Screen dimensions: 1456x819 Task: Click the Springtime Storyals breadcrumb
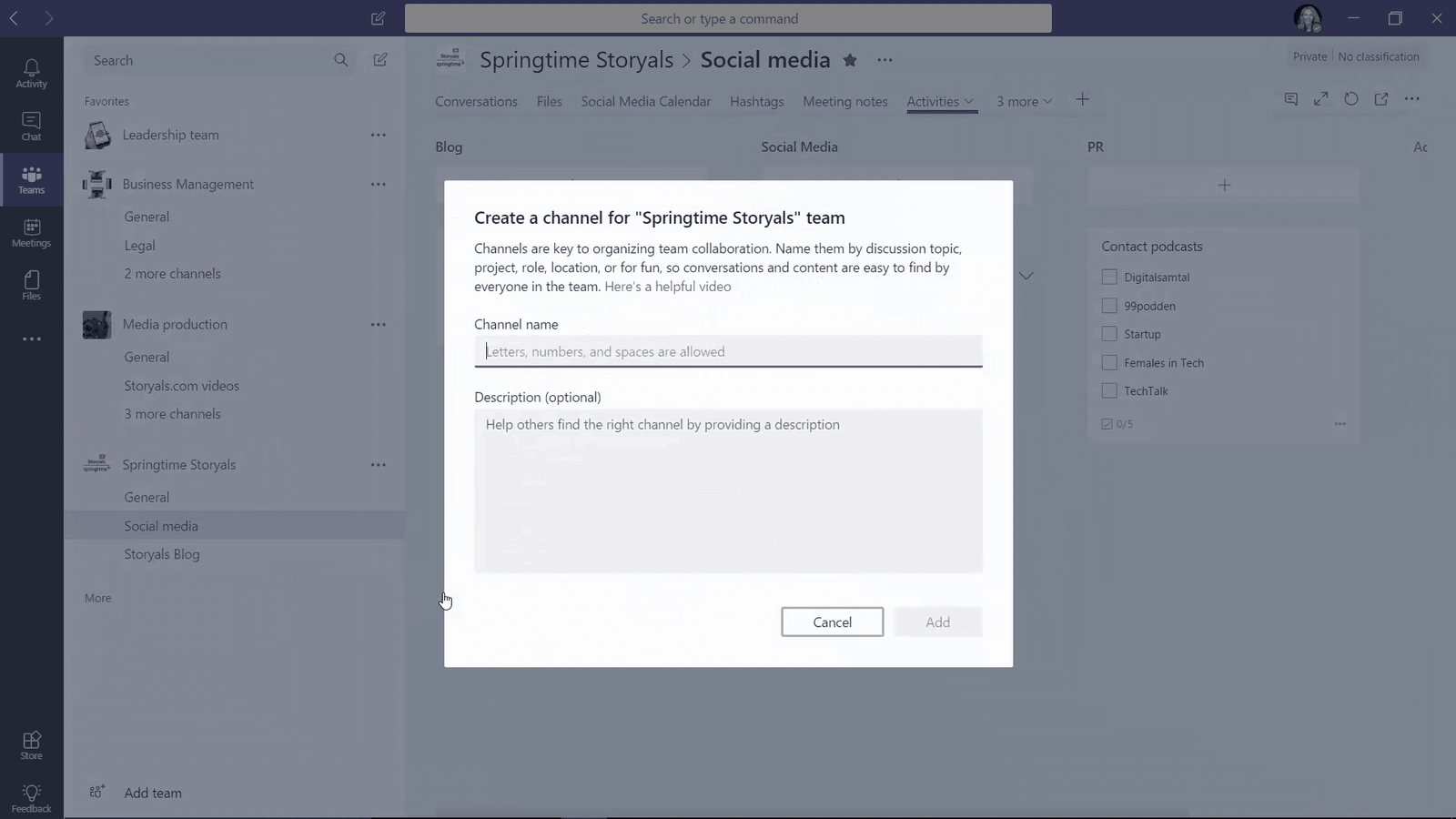click(576, 60)
